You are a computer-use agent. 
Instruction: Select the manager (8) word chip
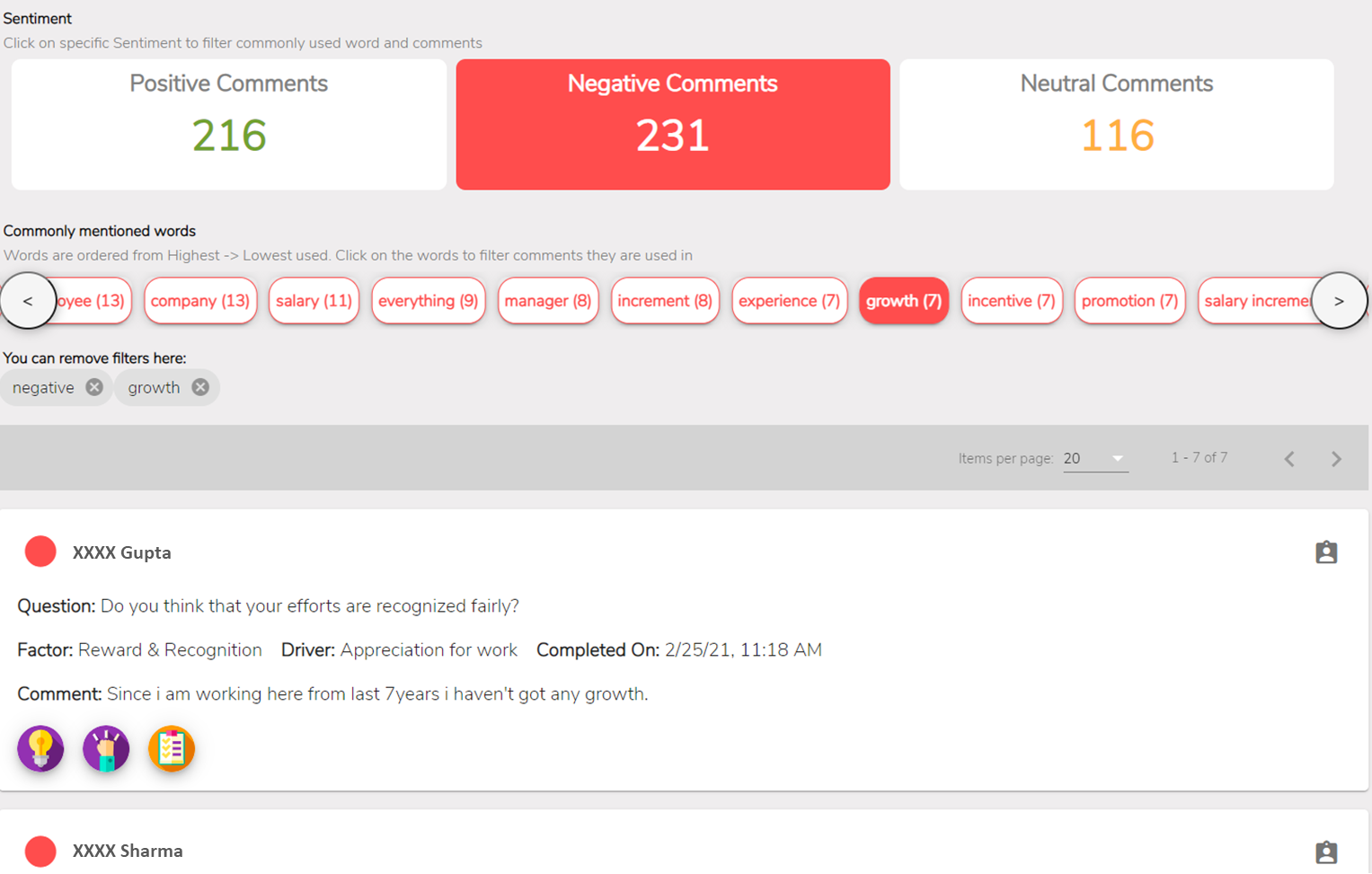(548, 301)
